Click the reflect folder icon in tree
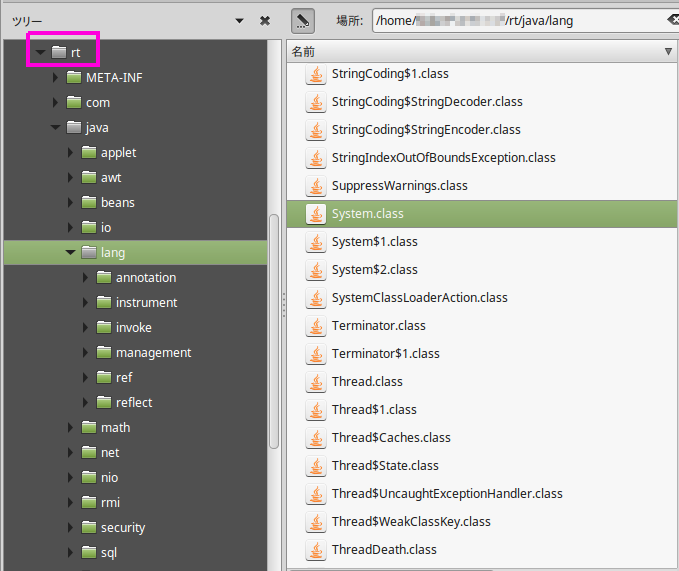Screen dimensions: 679x571 click(104, 403)
